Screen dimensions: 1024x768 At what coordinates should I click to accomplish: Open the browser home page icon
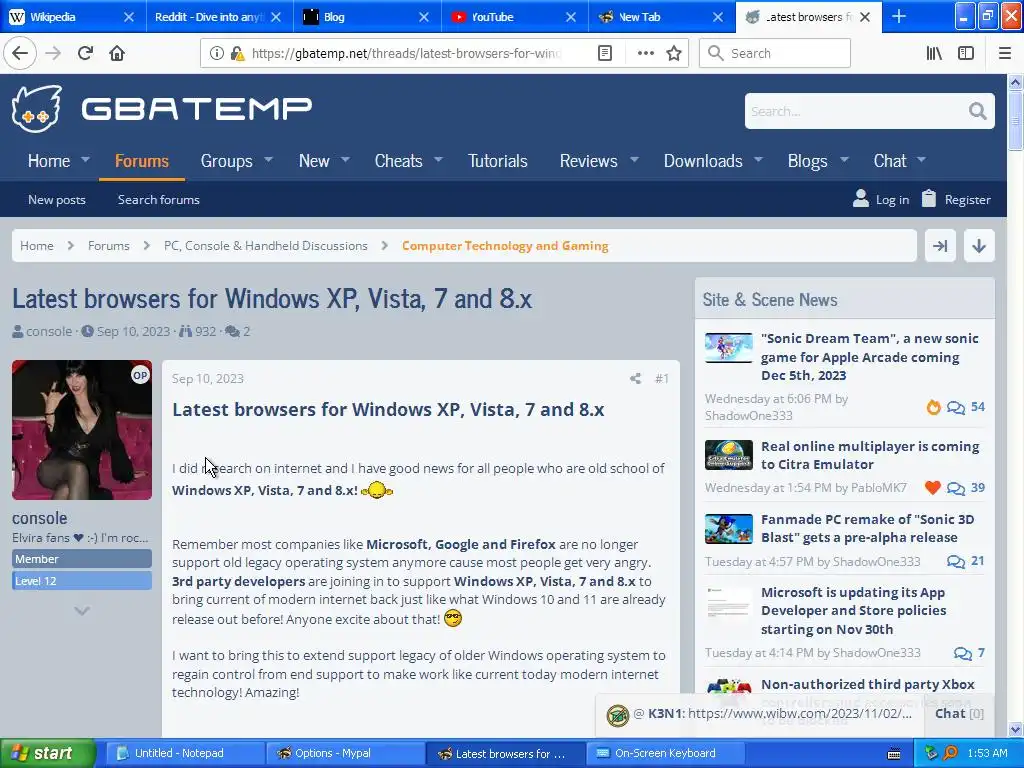click(117, 53)
